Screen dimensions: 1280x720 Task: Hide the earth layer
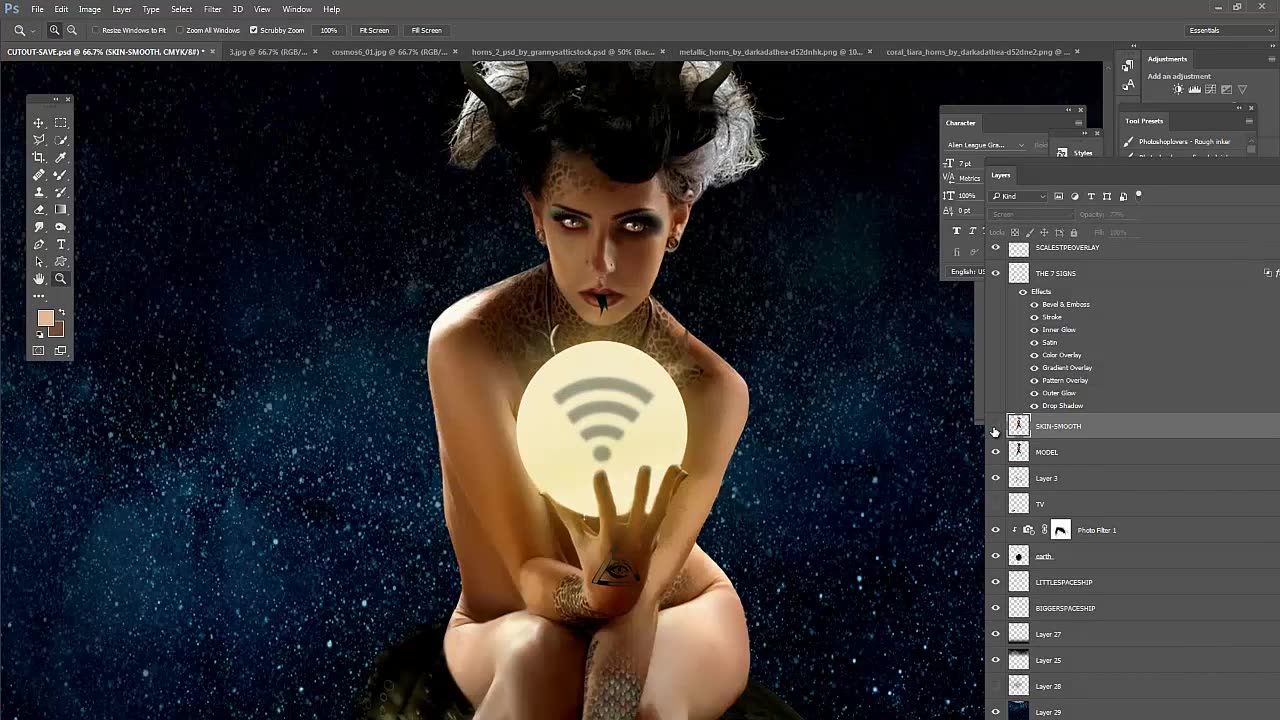tap(995, 556)
